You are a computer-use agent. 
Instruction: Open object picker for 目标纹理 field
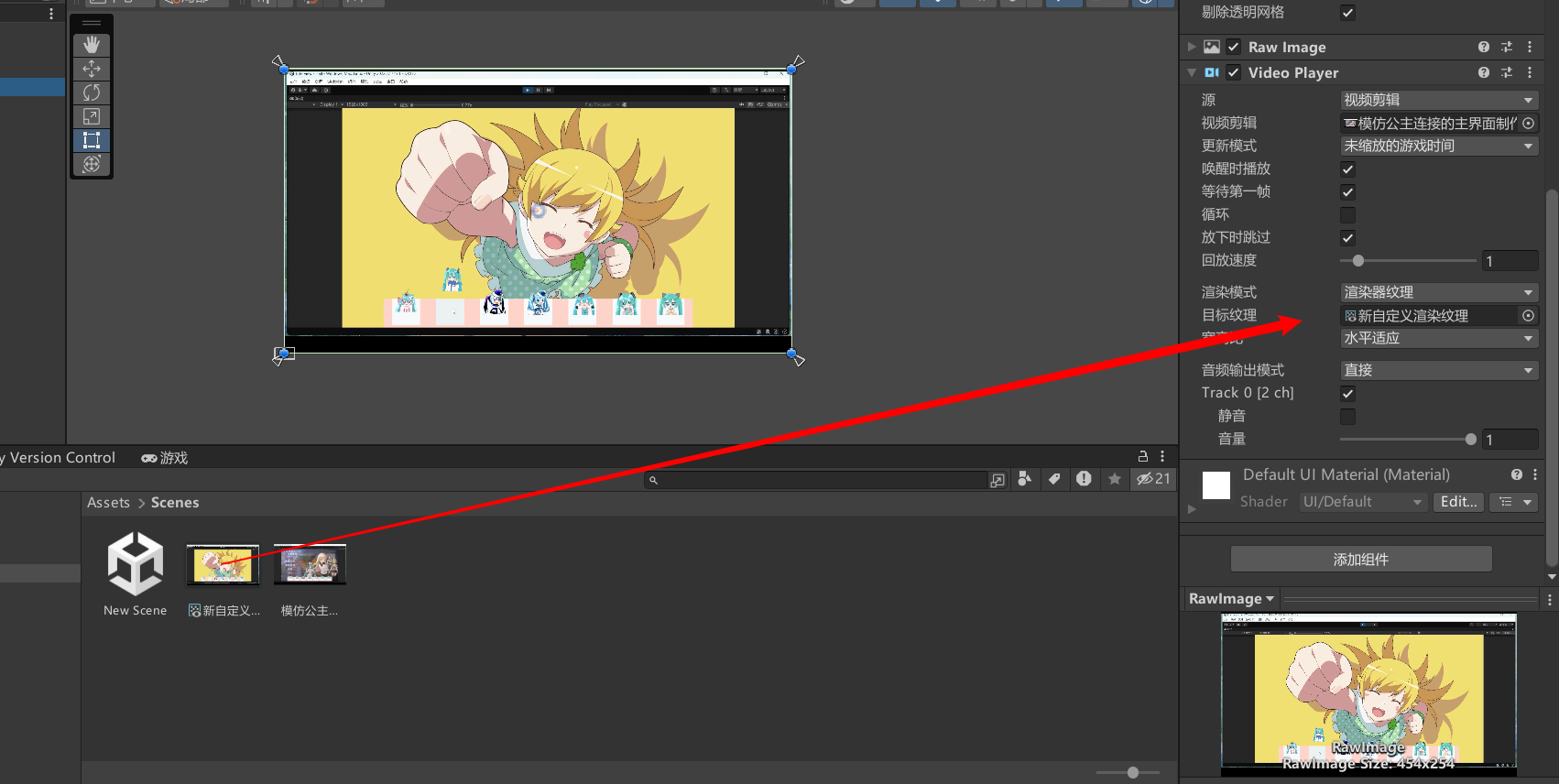point(1529,315)
